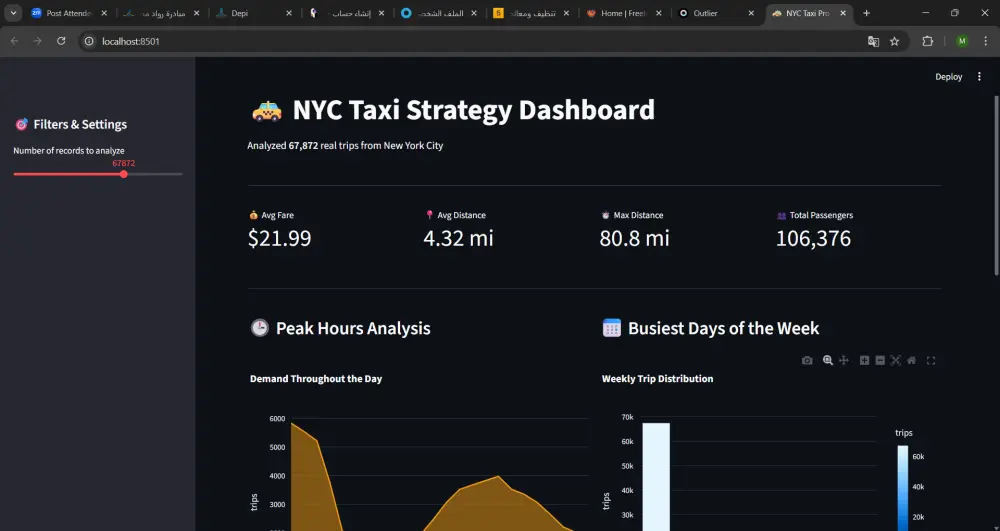This screenshot has width=1000, height=531.
Task: Go forward with browser forward arrow
Action: (38, 41)
